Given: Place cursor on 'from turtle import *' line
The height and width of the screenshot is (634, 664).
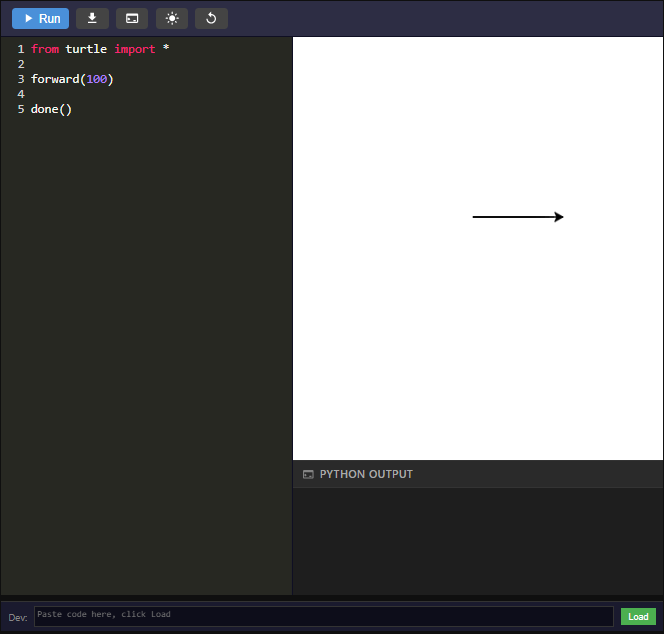Looking at the screenshot, I should [100, 49].
